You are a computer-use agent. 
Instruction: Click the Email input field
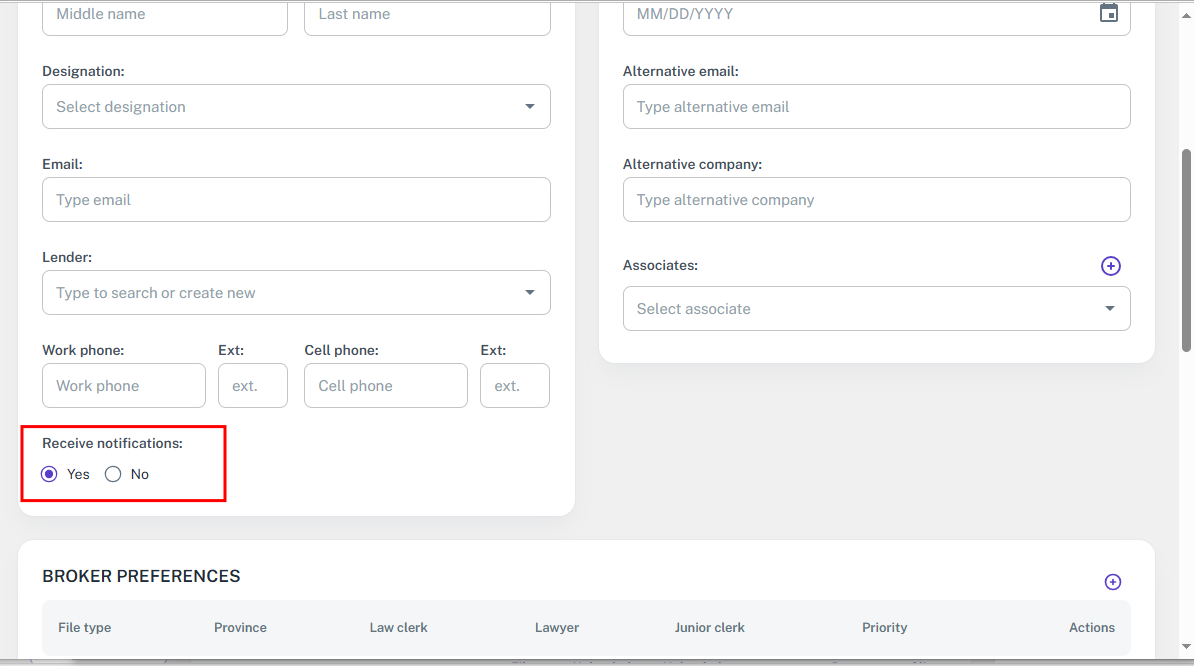pyautogui.click(x=296, y=200)
